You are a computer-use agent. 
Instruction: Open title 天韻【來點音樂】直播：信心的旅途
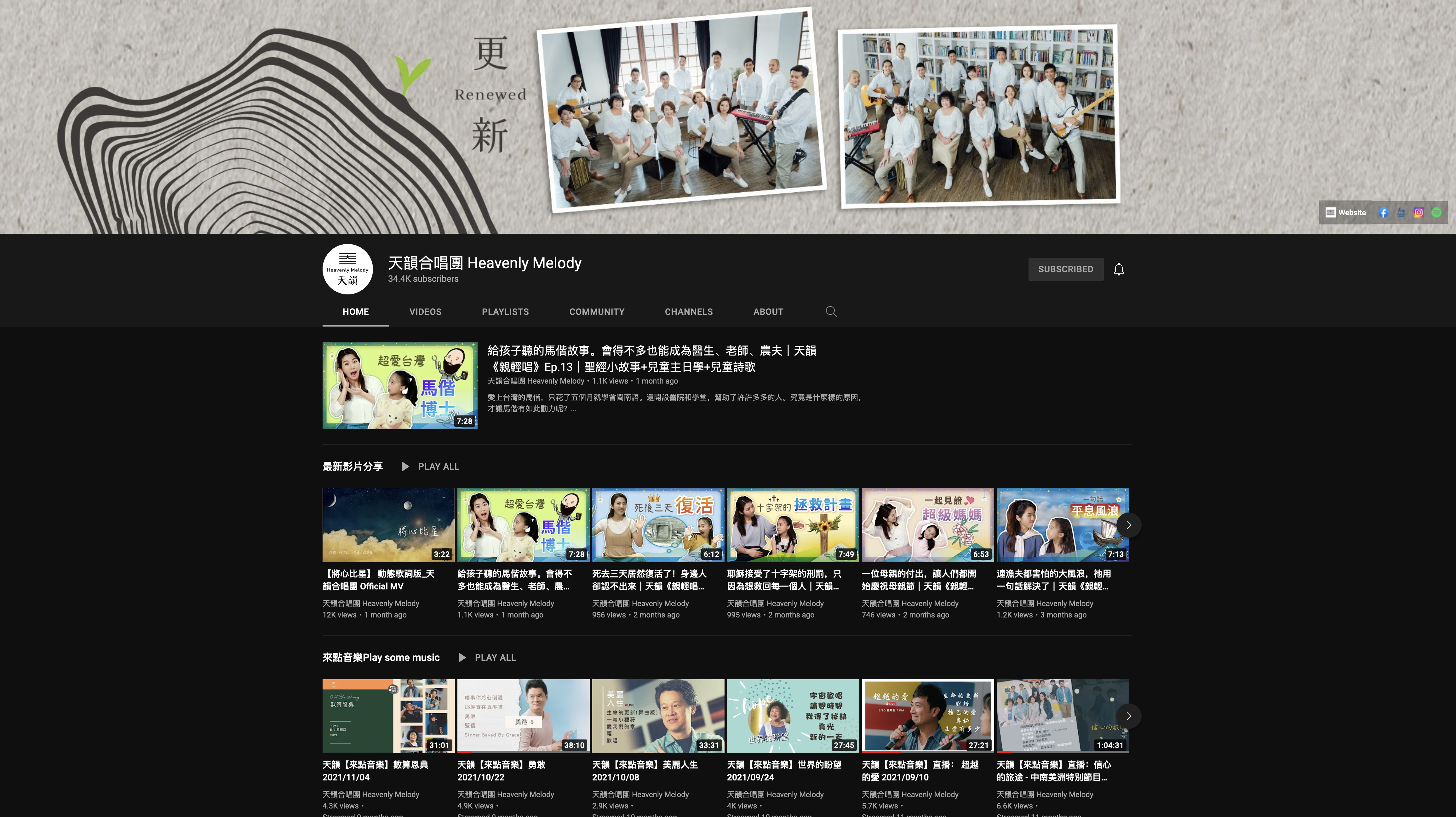click(x=1053, y=771)
